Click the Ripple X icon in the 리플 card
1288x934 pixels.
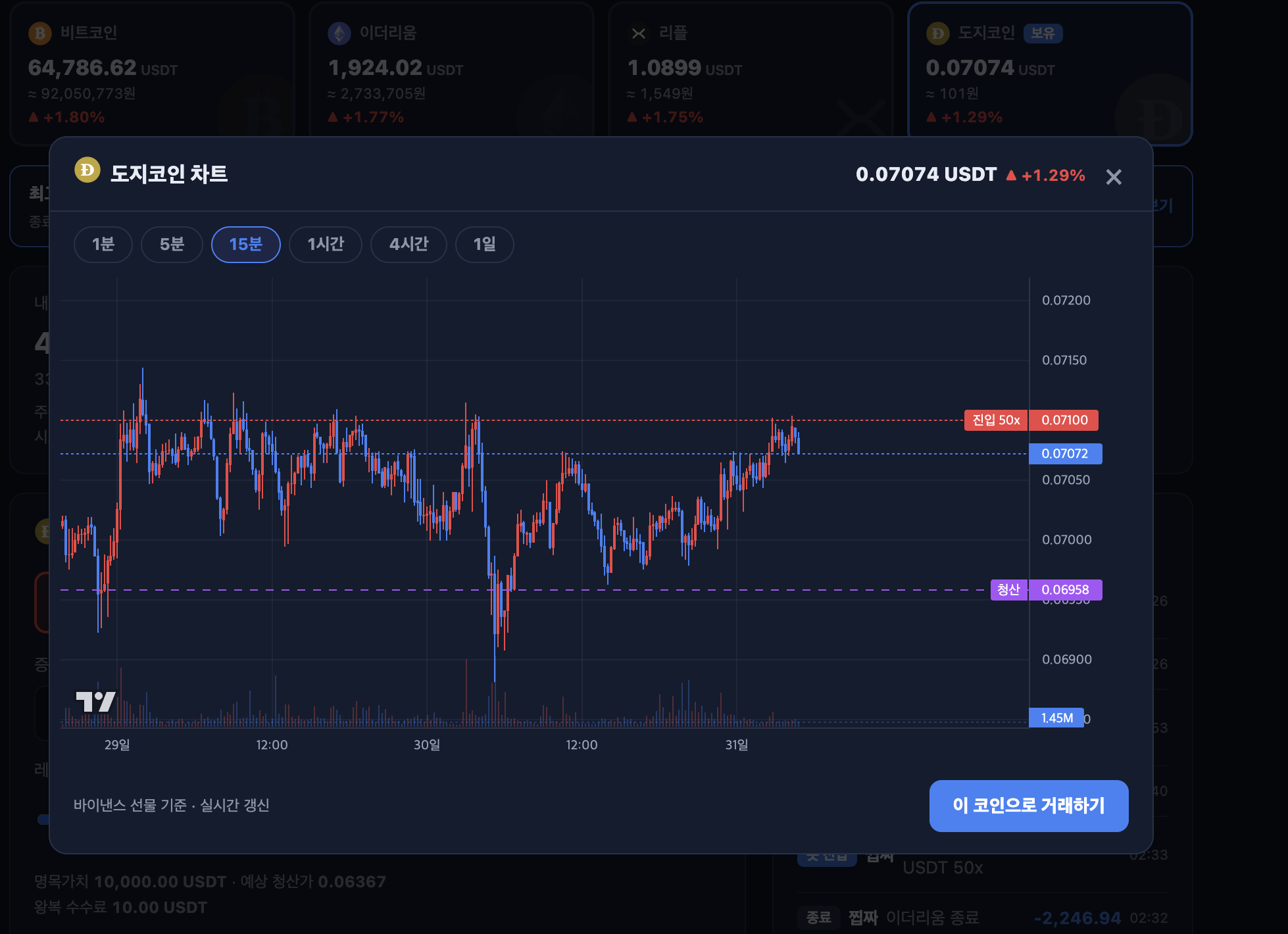[x=639, y=33]
